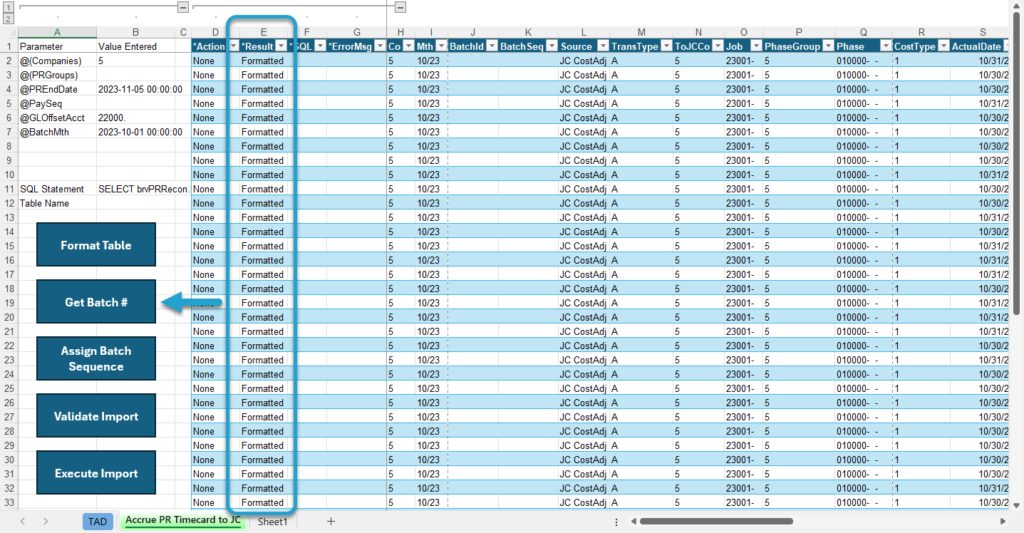
Task: Switch to the TAD sheet tab
Action: 97,521
